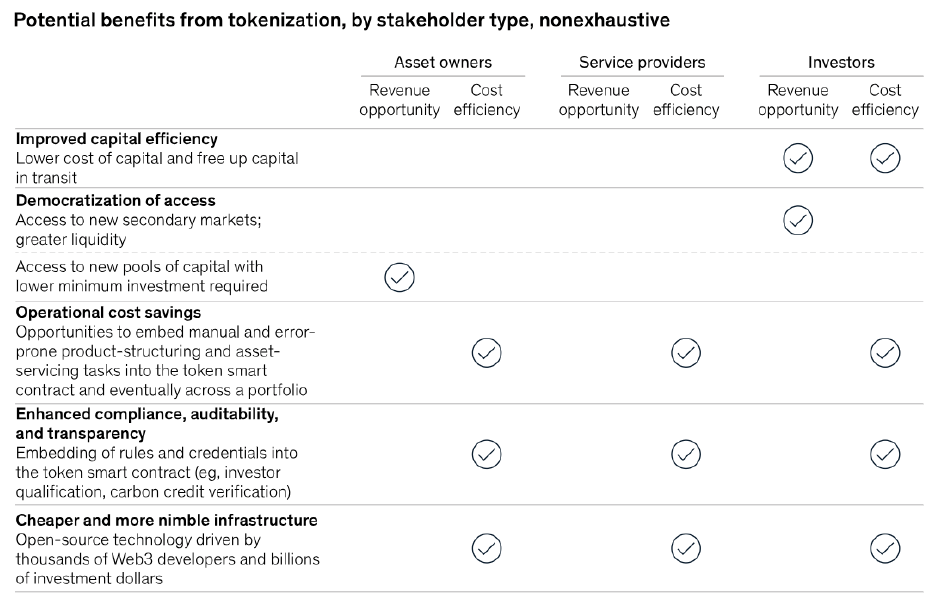Click Democratization of access Investors revenue checkmark
This screenshot has width=944, height=607.
point(798,220)
